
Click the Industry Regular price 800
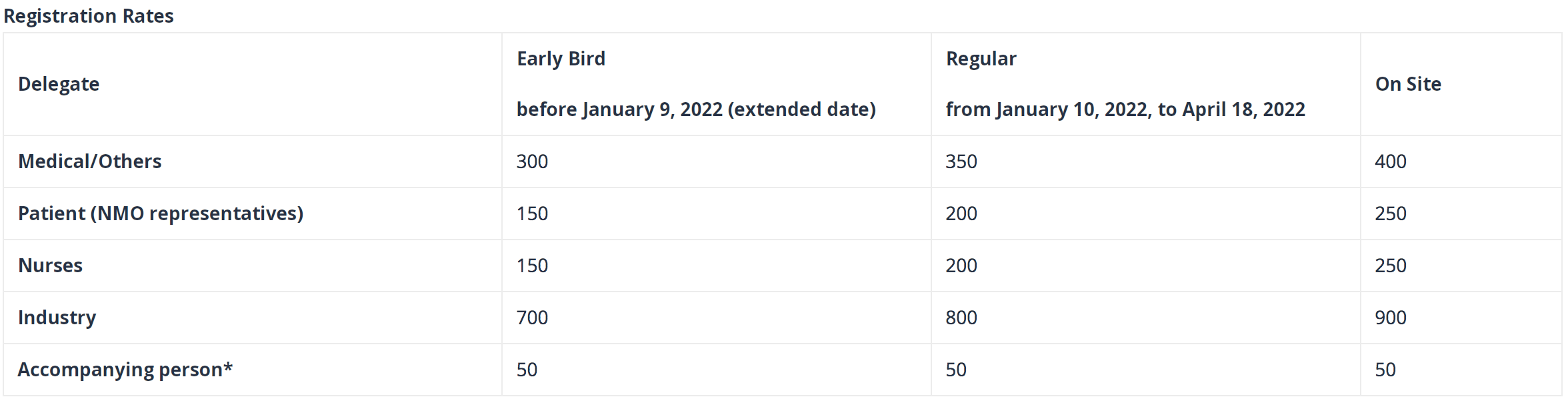pos(961,318)
